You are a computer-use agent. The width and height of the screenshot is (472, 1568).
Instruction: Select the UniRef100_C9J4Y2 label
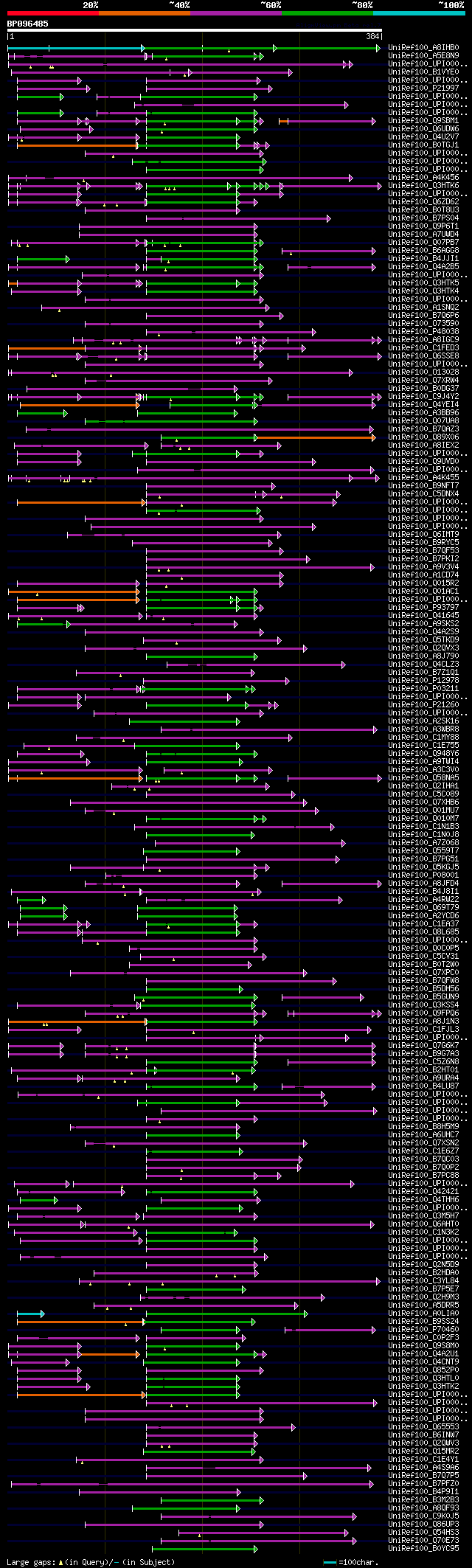pos(423,397)
